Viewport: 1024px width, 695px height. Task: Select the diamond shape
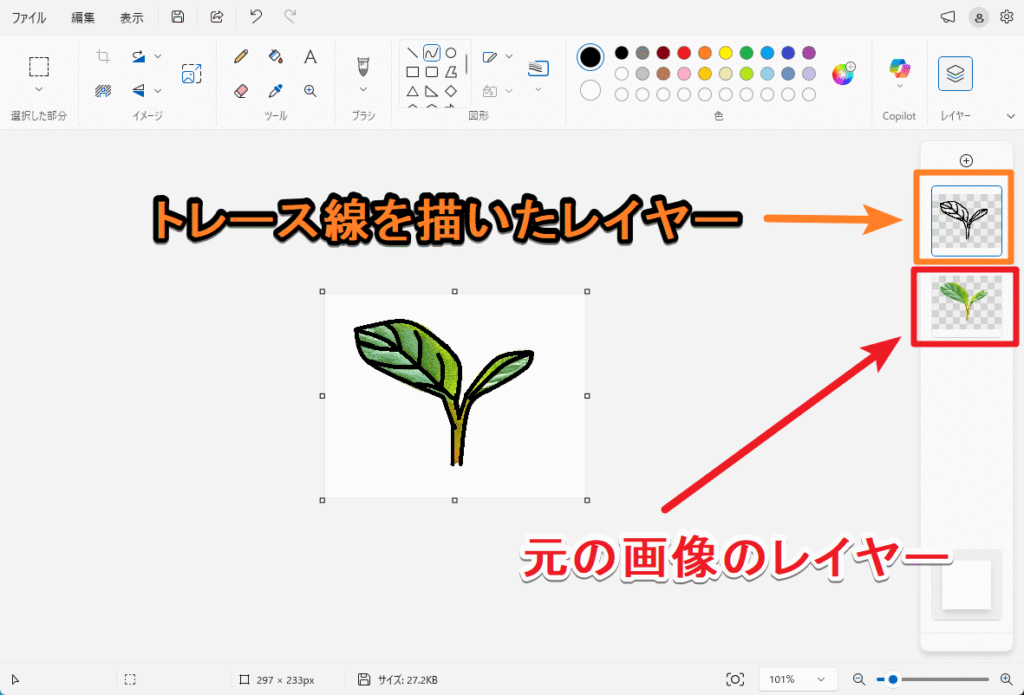click(451, 91)
